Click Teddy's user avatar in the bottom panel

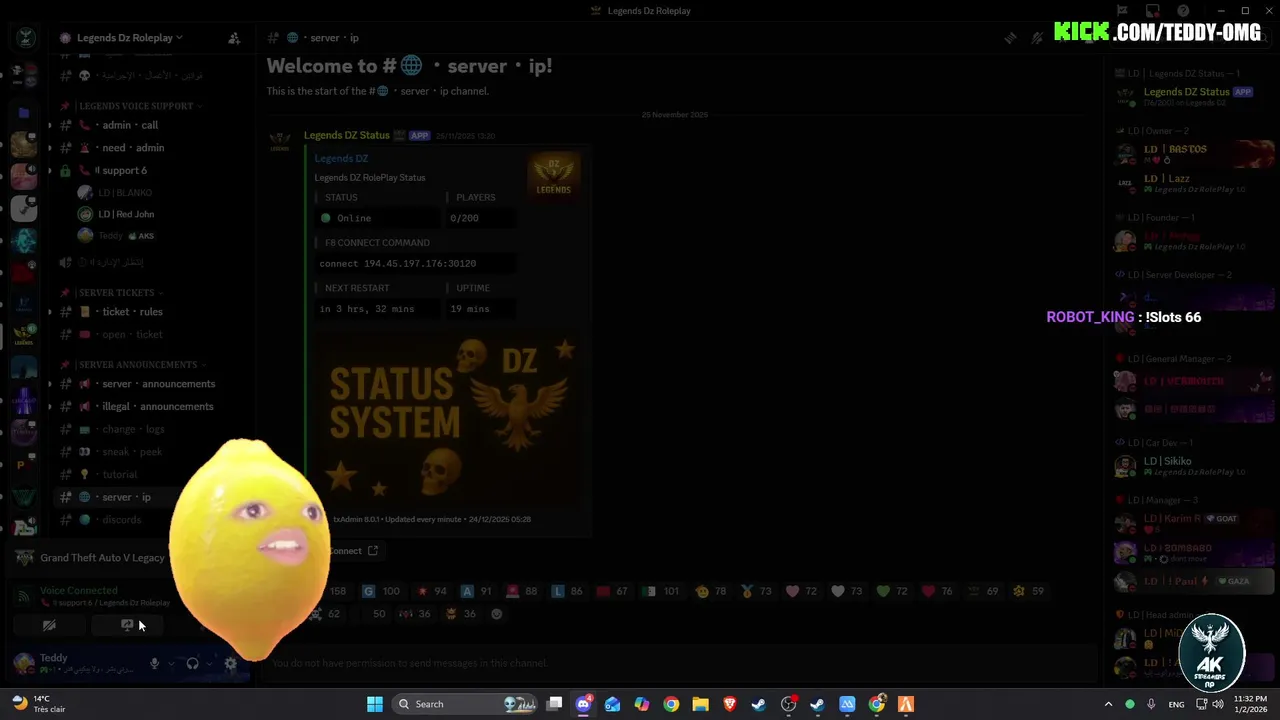tap(24, 663)
